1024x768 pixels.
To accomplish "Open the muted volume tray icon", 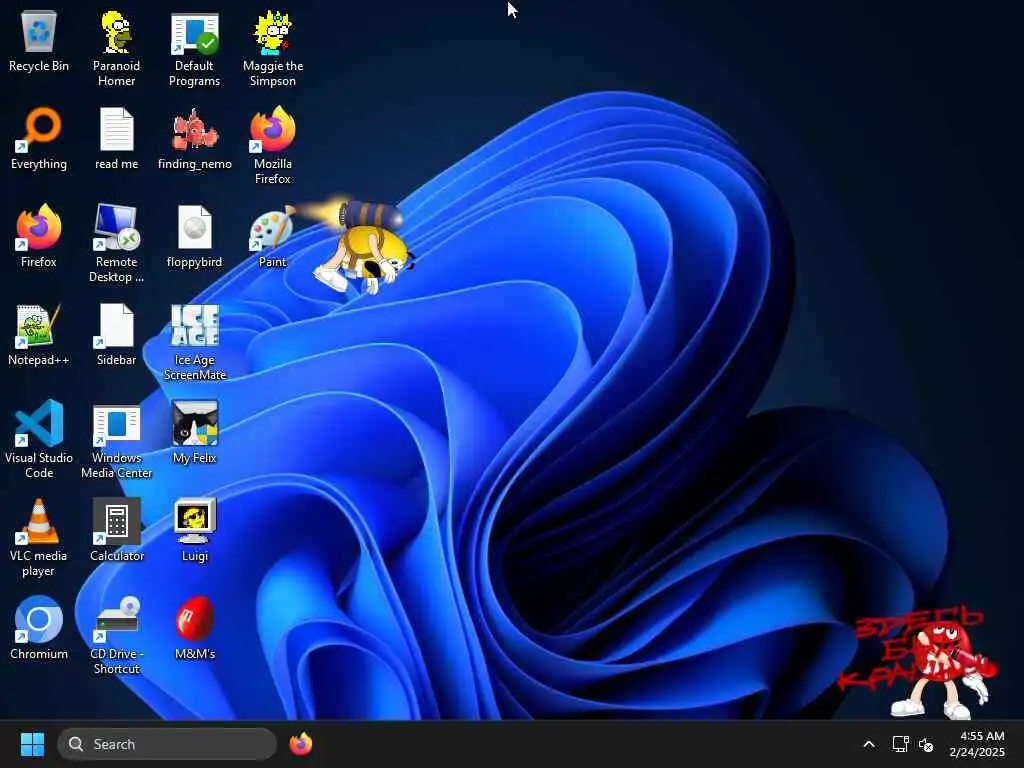I will coord(925,744).
